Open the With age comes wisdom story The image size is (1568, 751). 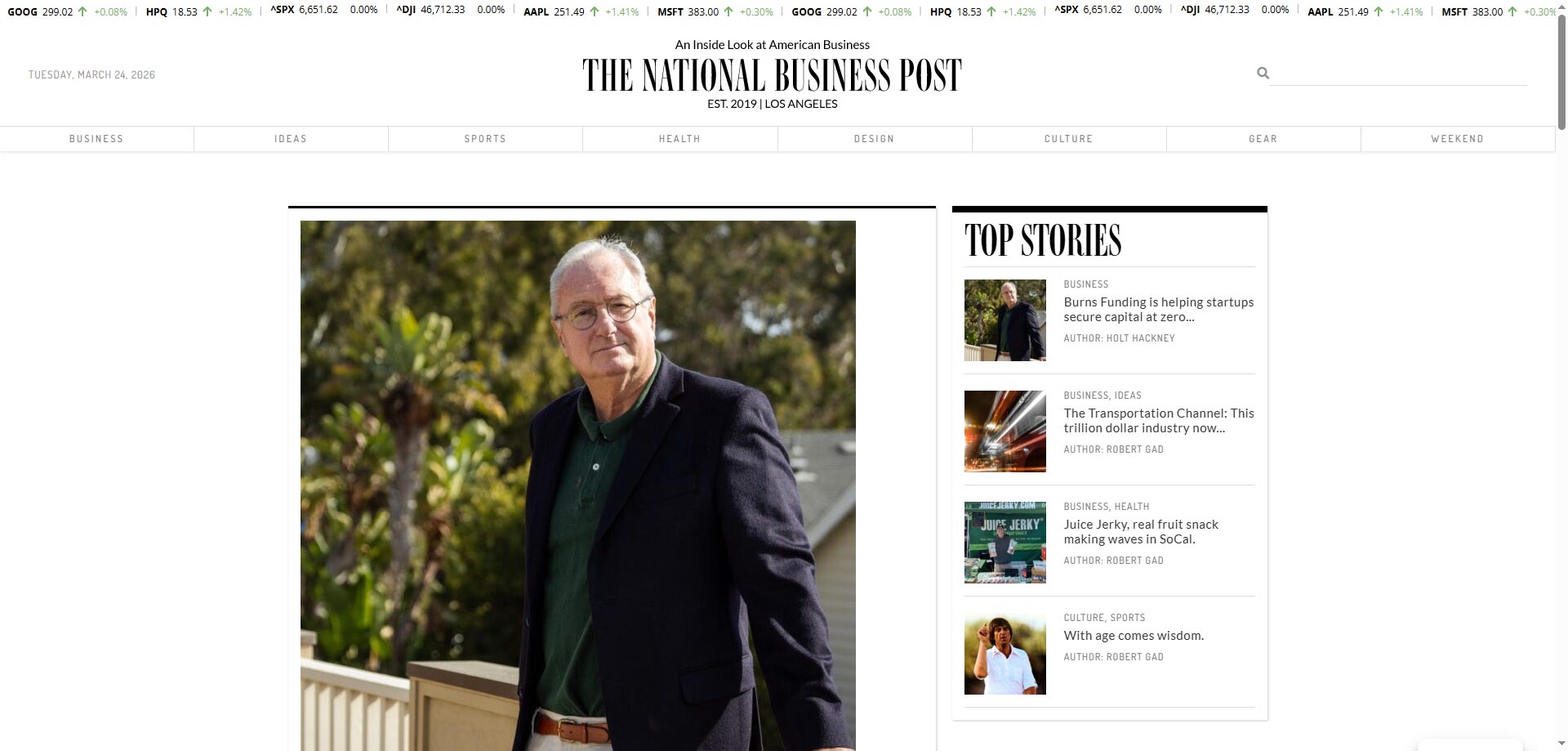(1134, 636)
